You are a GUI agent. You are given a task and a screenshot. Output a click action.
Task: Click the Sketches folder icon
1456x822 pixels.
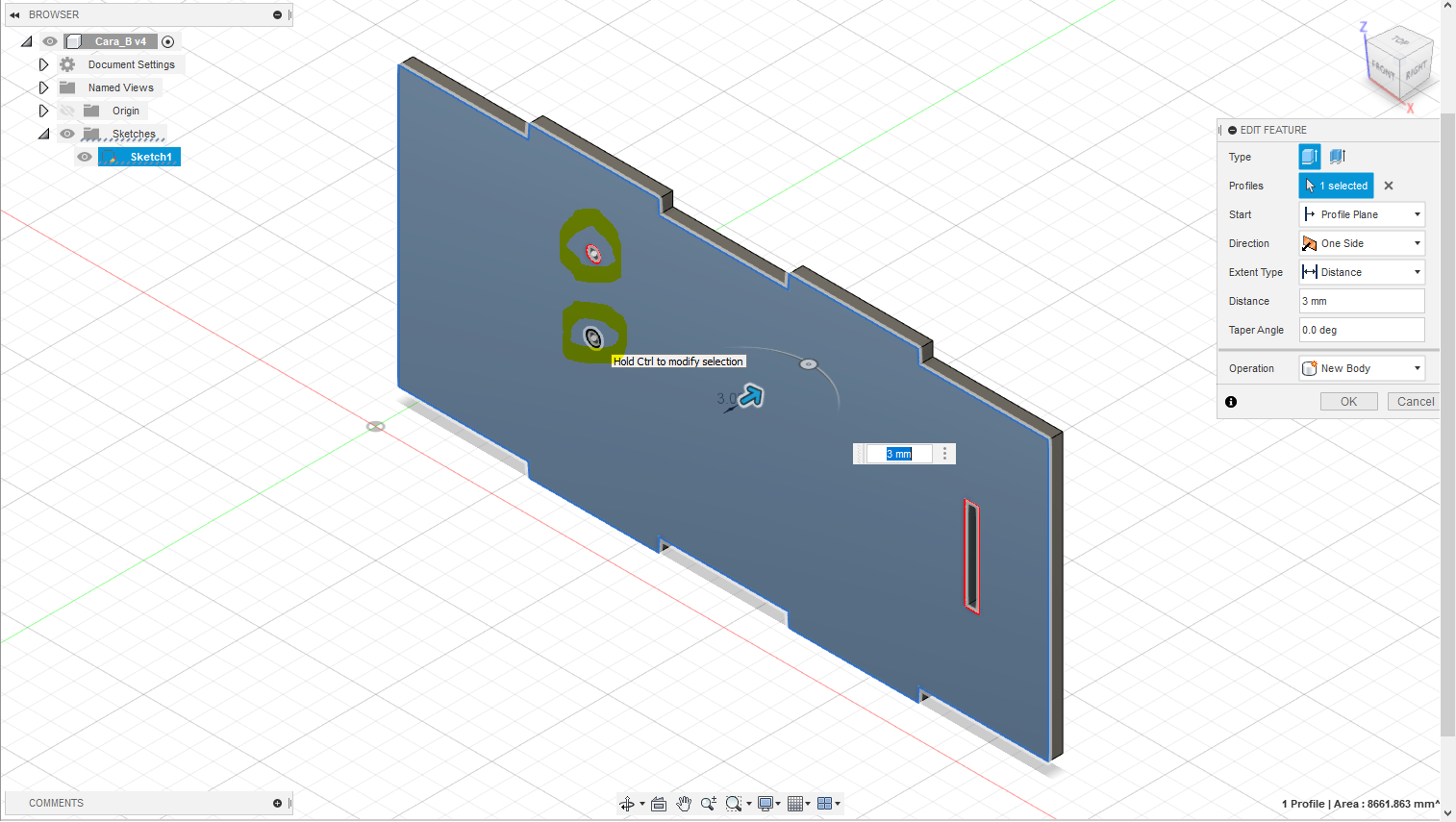pyautogui.click(x=91, y=134)
